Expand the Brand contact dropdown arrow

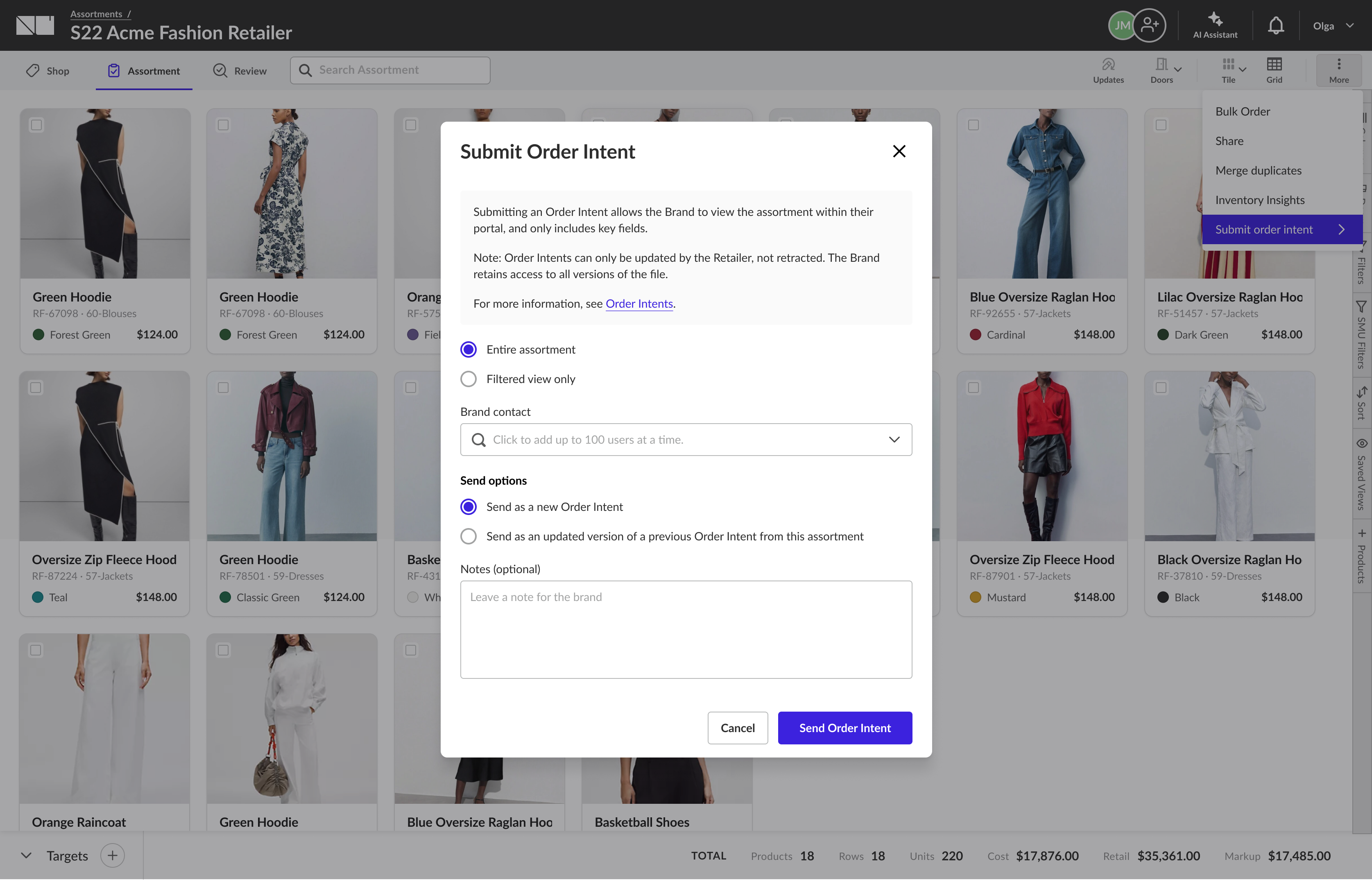[x=894, y=440]
